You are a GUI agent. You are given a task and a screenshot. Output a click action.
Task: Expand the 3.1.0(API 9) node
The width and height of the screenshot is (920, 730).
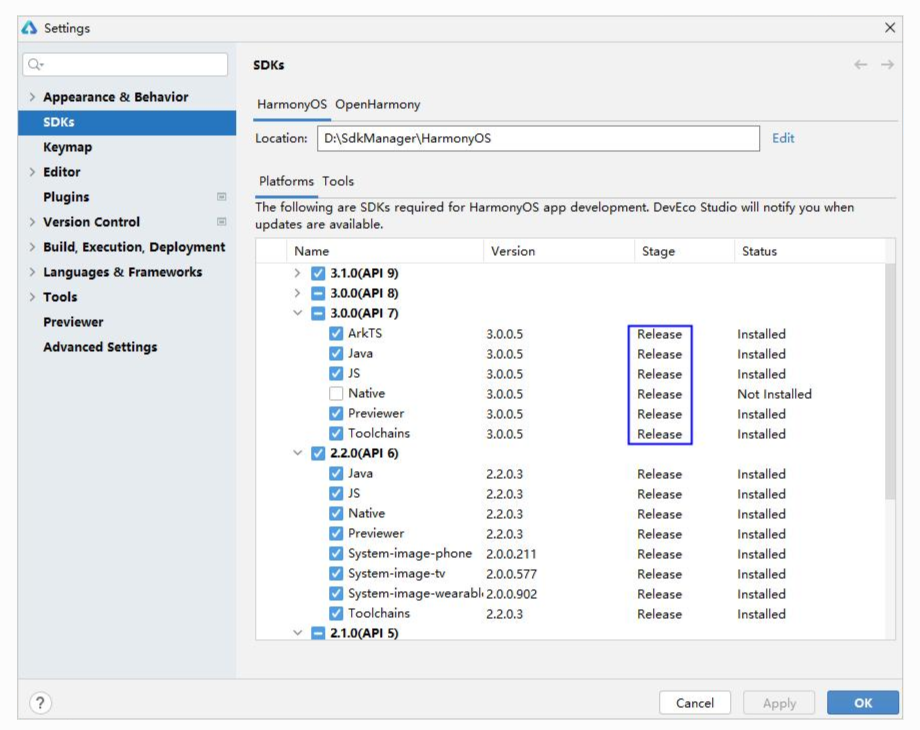297,273
